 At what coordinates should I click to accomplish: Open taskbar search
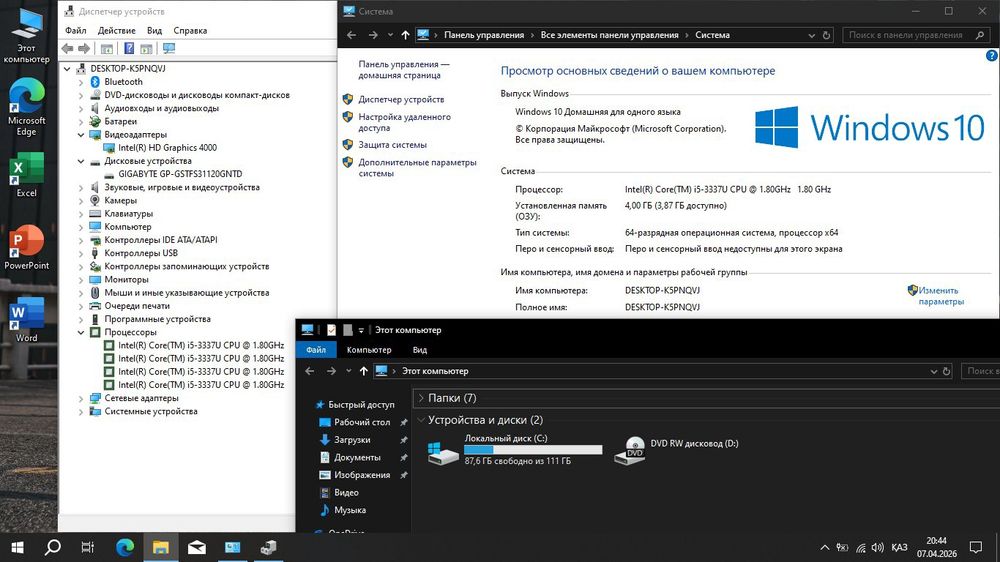click(x=53, y=547)
